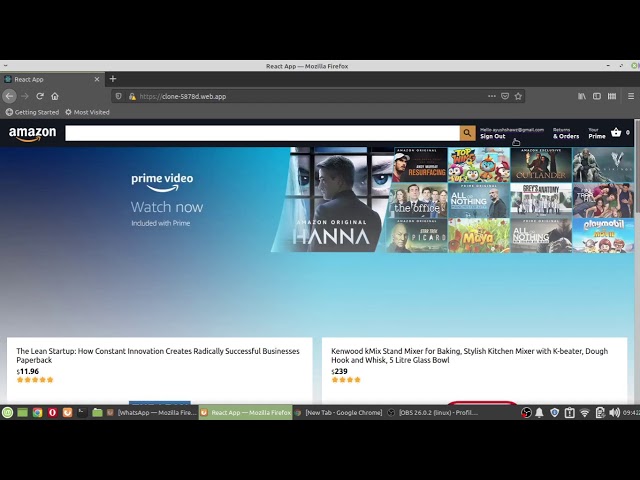Open notifications bell in system tray
640x480 pixels.
coord(539,413)
